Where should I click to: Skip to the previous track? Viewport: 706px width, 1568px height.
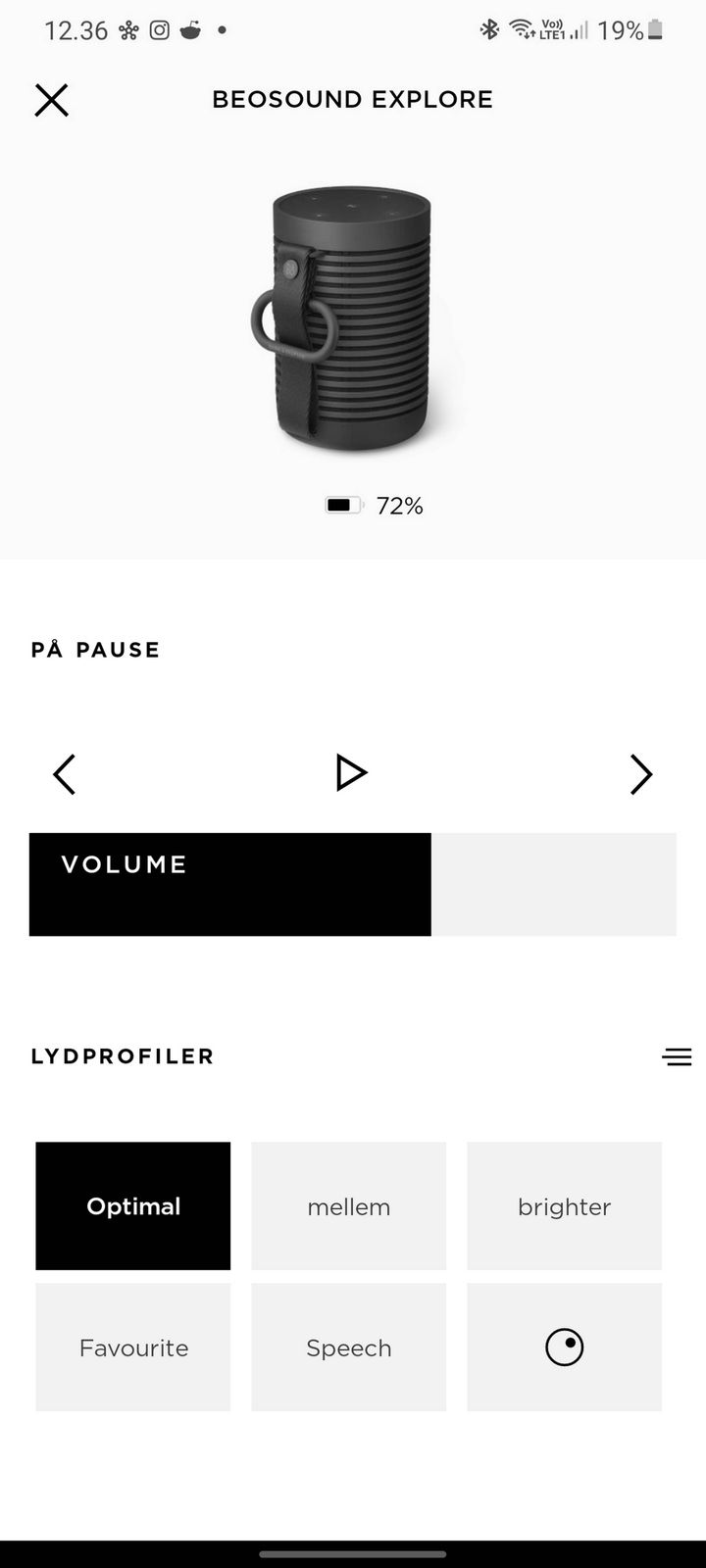(x=65, y=774)
